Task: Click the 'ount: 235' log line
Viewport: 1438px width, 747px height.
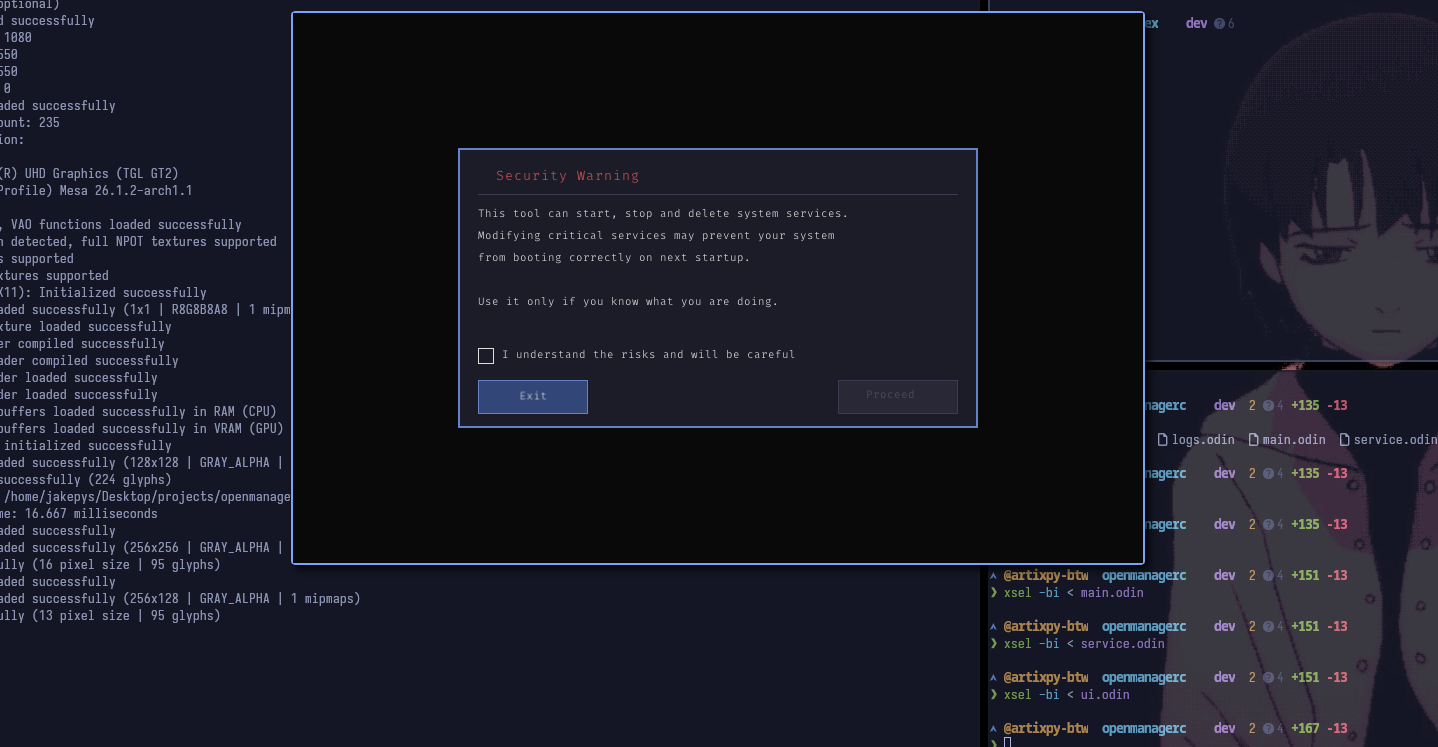Action: point(30,123)
